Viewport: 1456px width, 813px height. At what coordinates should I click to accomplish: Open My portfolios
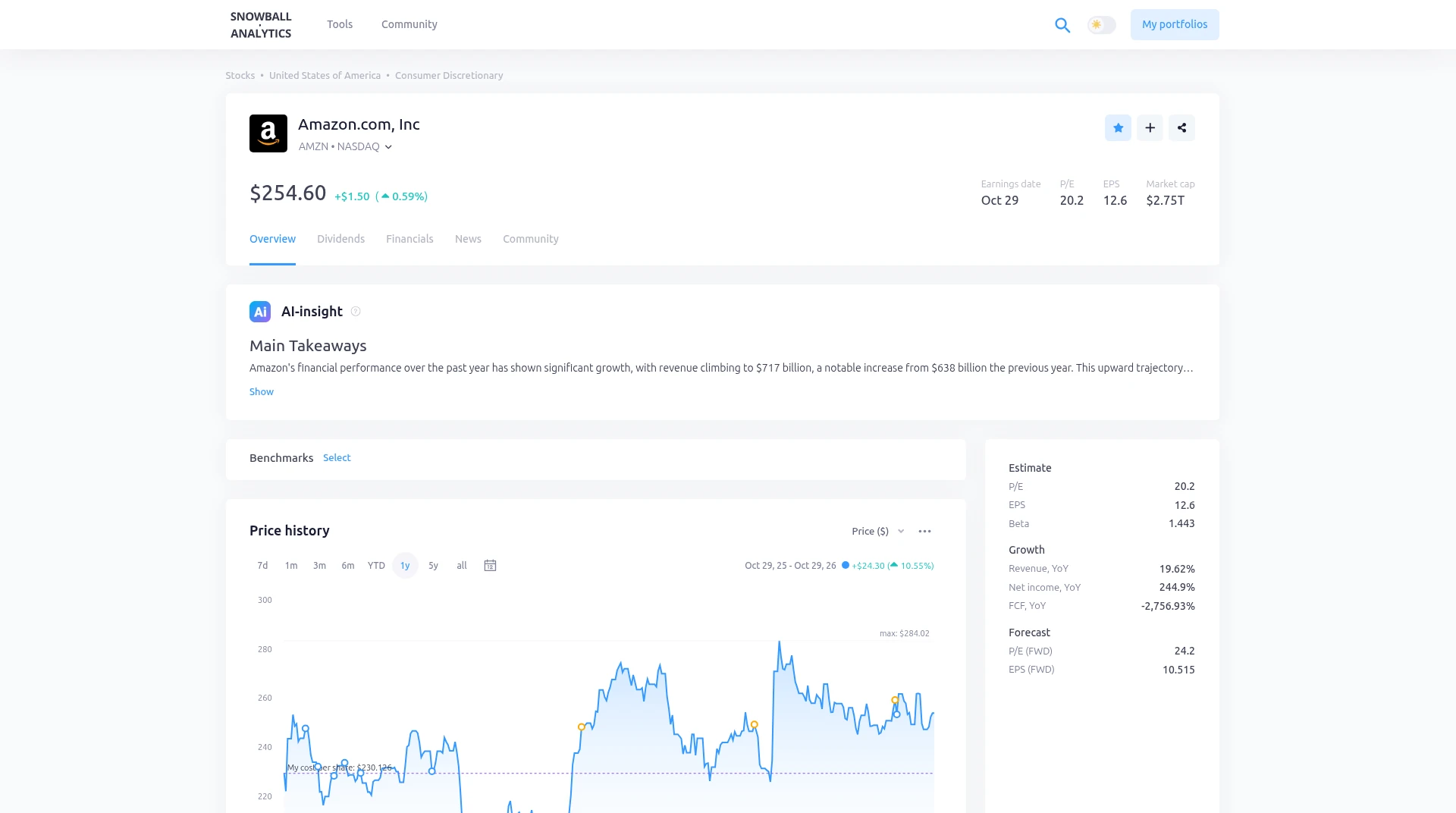click(1175, 24)
